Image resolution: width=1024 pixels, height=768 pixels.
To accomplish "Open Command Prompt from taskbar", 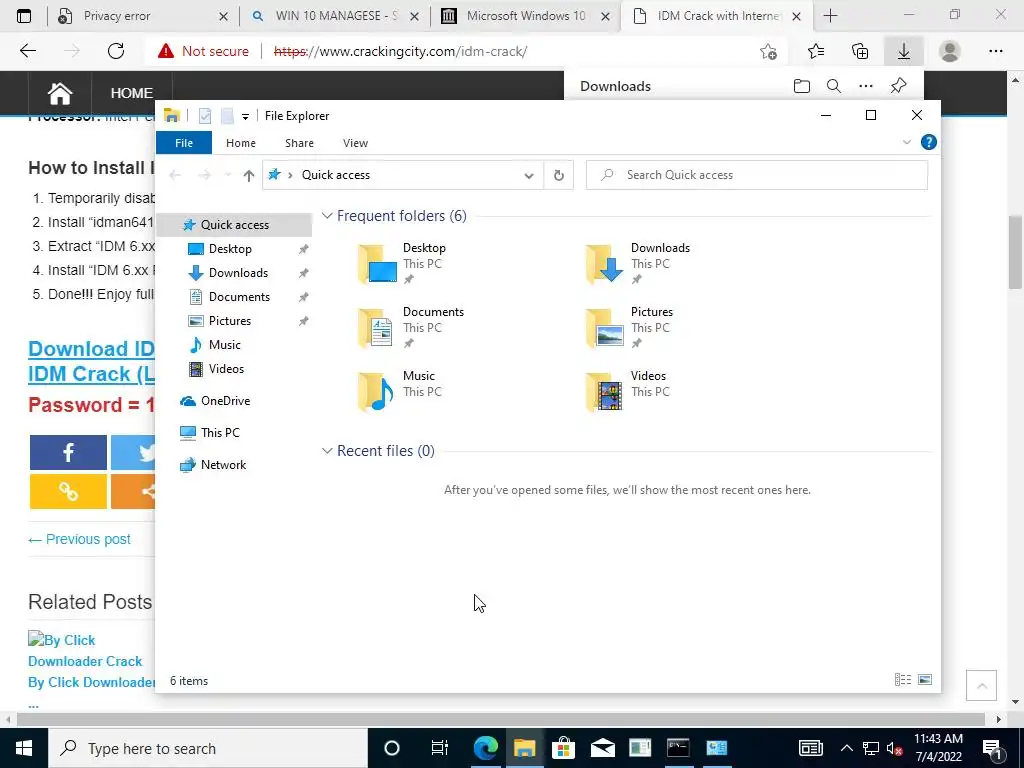I will coord(678,748).
